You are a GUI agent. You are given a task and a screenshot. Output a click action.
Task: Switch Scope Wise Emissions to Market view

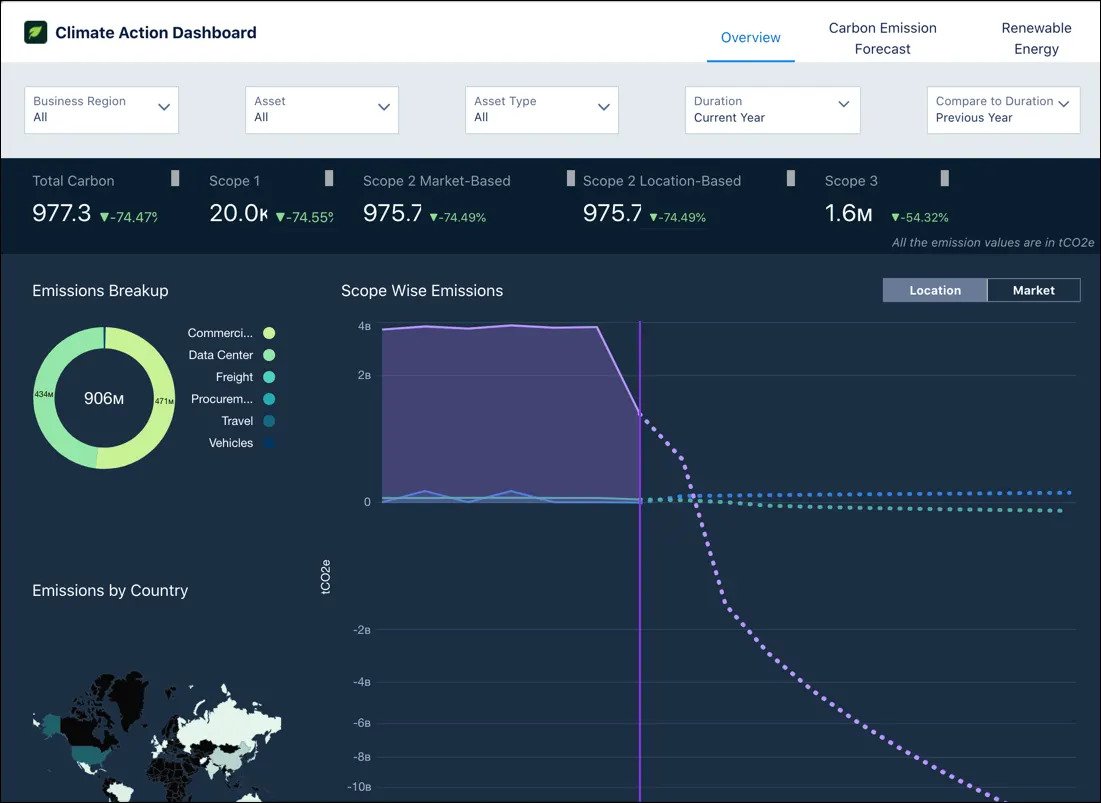coord(1034,290)
